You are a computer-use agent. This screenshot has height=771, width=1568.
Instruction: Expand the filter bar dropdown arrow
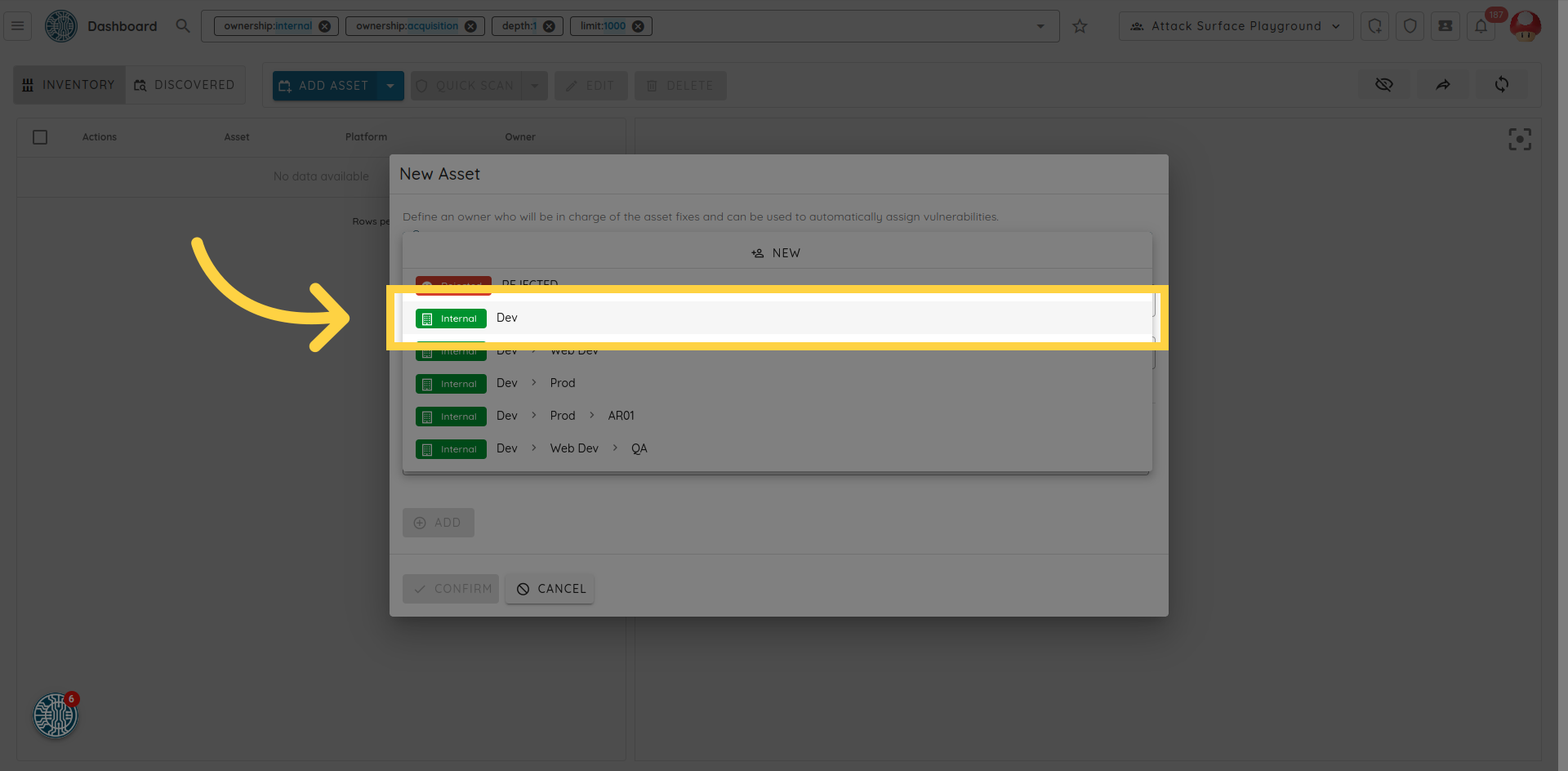pyautogui.click(x=1040, y=26)
